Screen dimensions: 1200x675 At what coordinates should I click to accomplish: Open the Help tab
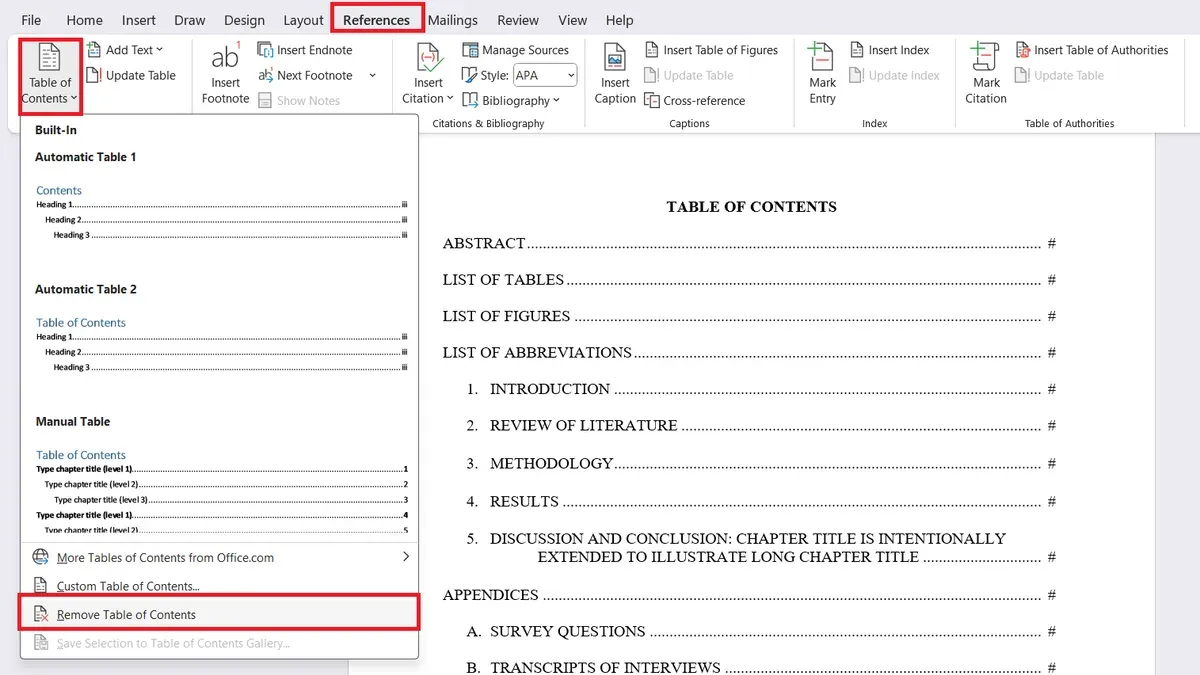(x=620, y=20)
